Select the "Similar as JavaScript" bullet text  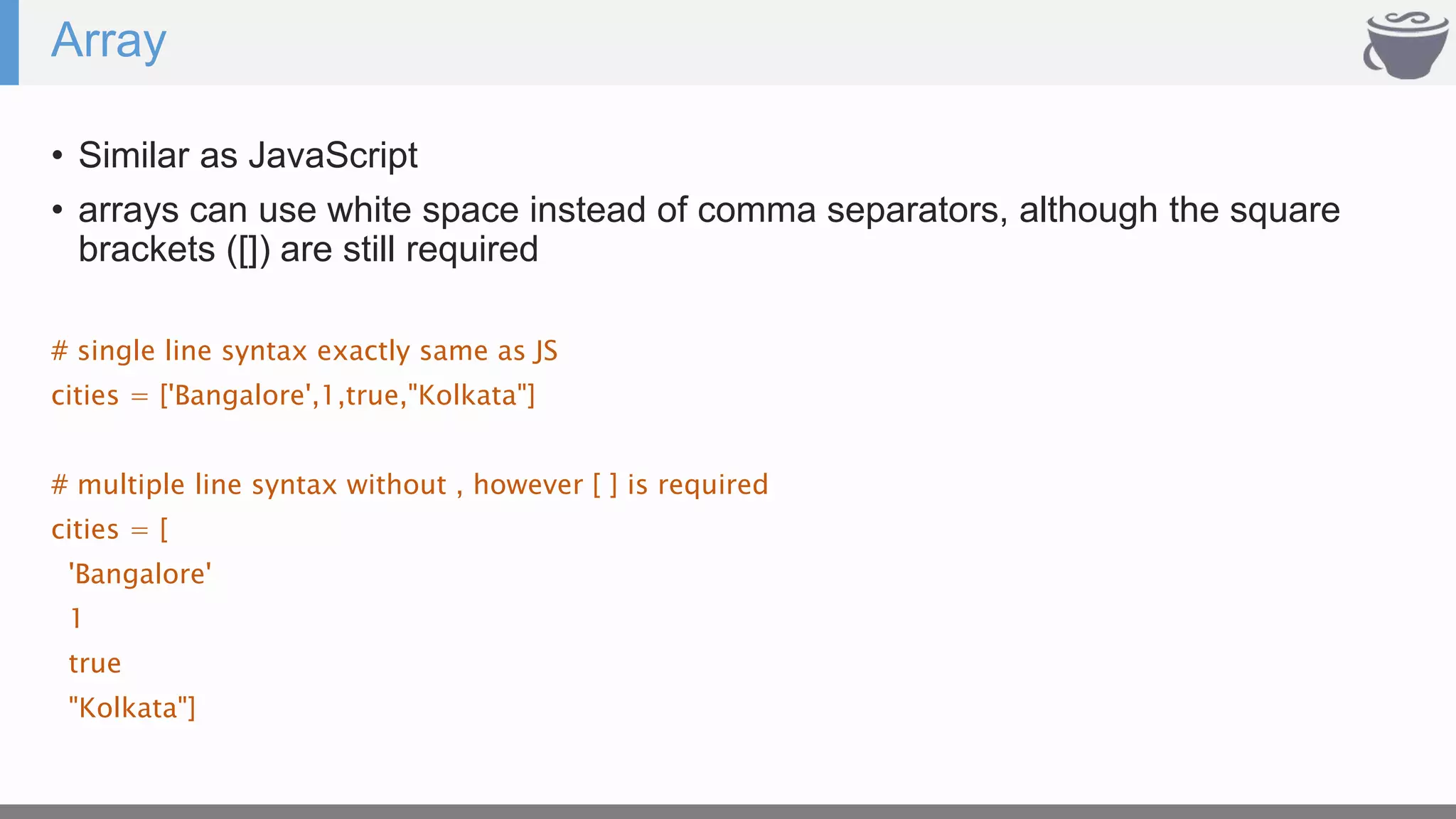tap(247, 155)
